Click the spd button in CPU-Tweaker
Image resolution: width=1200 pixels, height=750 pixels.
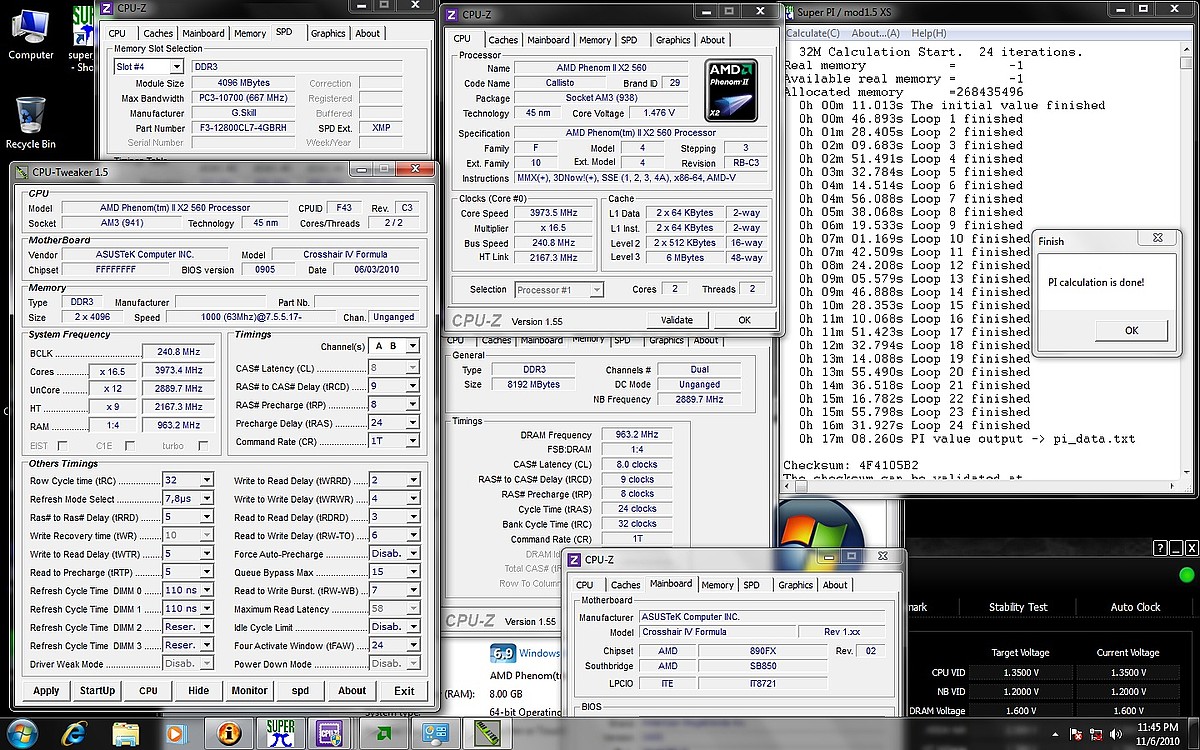tap(300, 690)
